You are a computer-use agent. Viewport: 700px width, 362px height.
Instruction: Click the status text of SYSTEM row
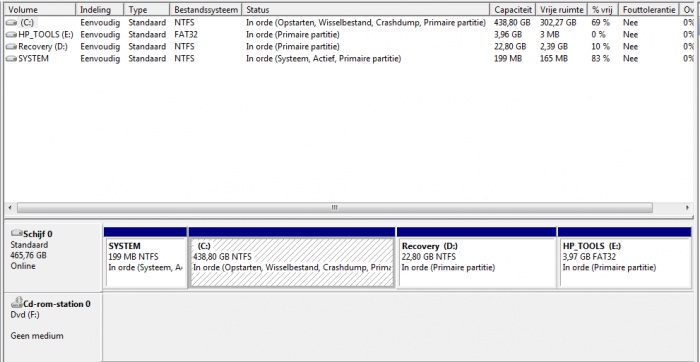pyautogui.click(x=324, y=58)
